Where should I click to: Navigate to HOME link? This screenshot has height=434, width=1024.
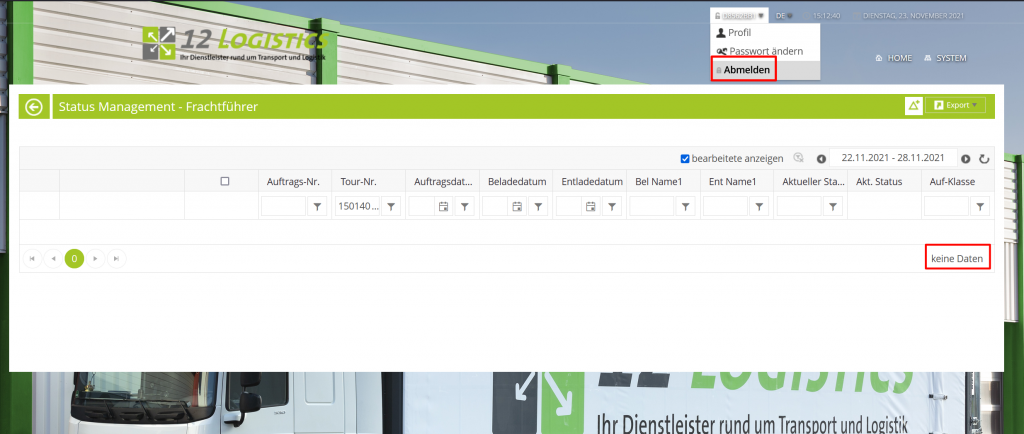pyautogui.click(x=894, y=58)
